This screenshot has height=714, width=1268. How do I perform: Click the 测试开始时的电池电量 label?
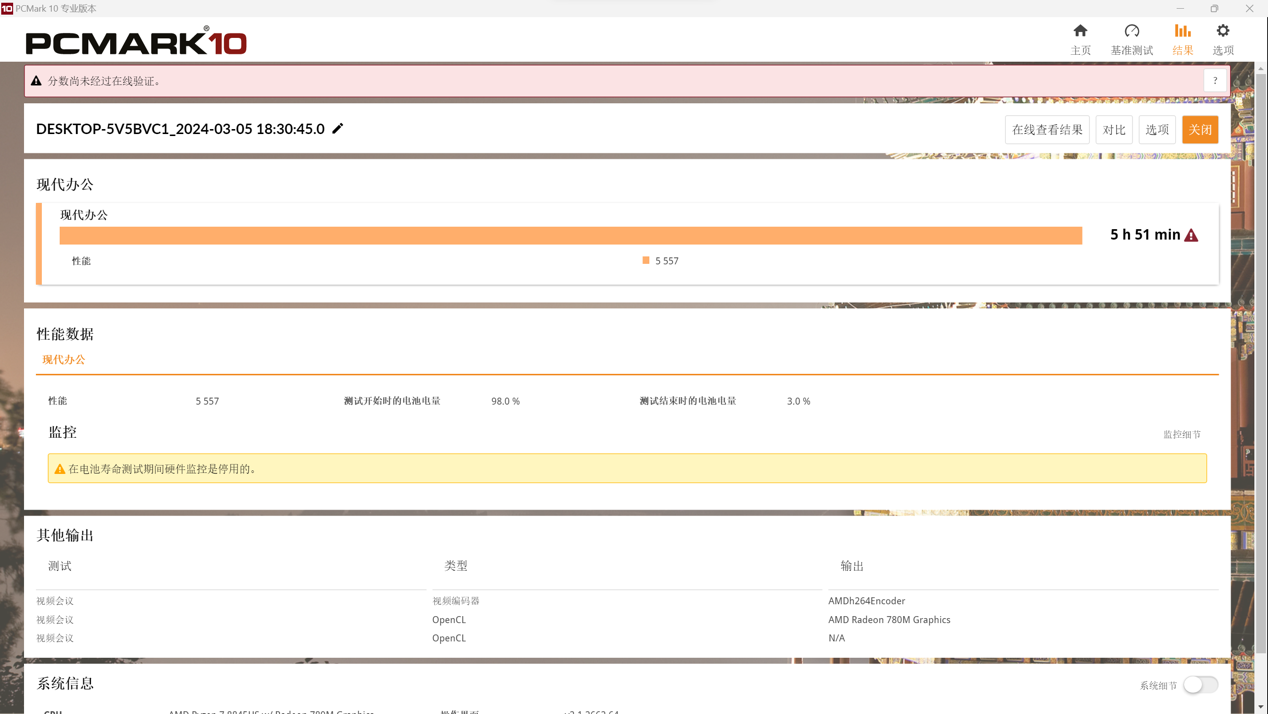click(392, 401)
